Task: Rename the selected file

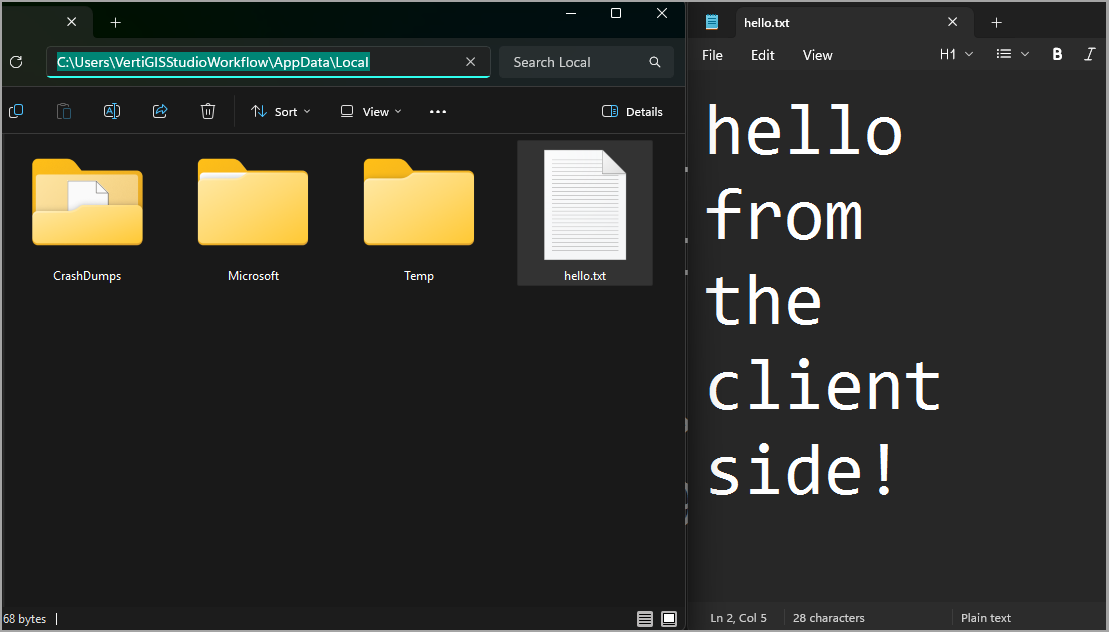Action: coord(112,111)
